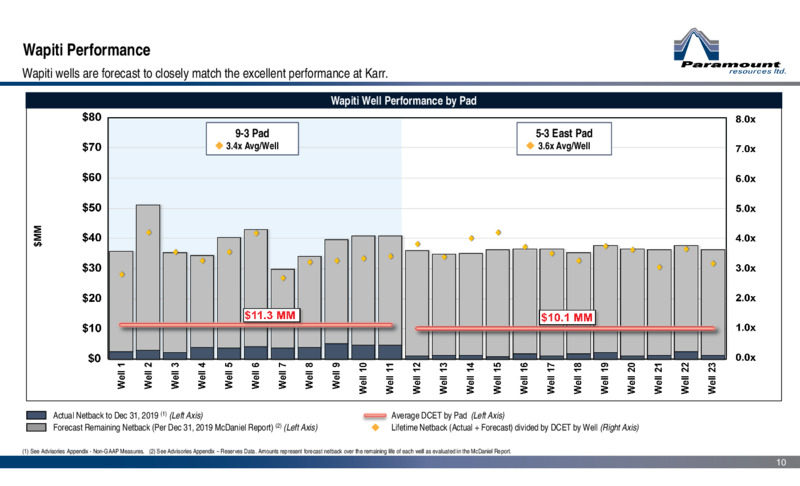This screenshot has height=486, width=800.
Task: Click the Wapiti wells forecast subtitle sentence
Action: click(x=205, y=73)
